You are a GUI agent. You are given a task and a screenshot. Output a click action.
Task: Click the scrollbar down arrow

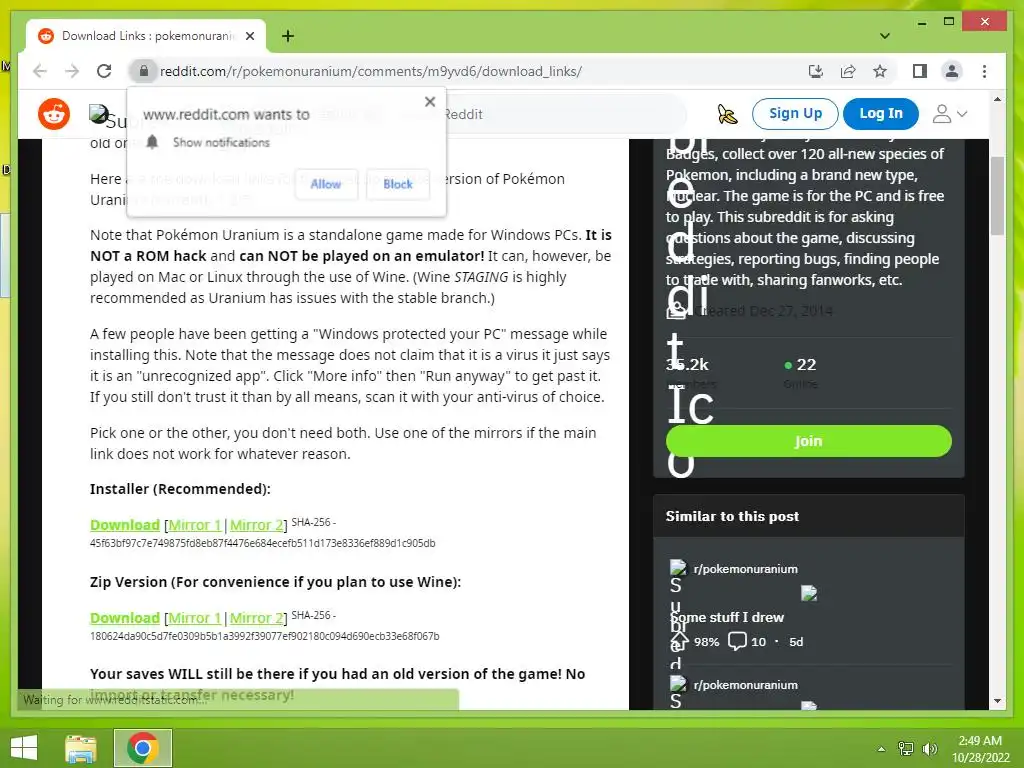click(x=997, y=701)
